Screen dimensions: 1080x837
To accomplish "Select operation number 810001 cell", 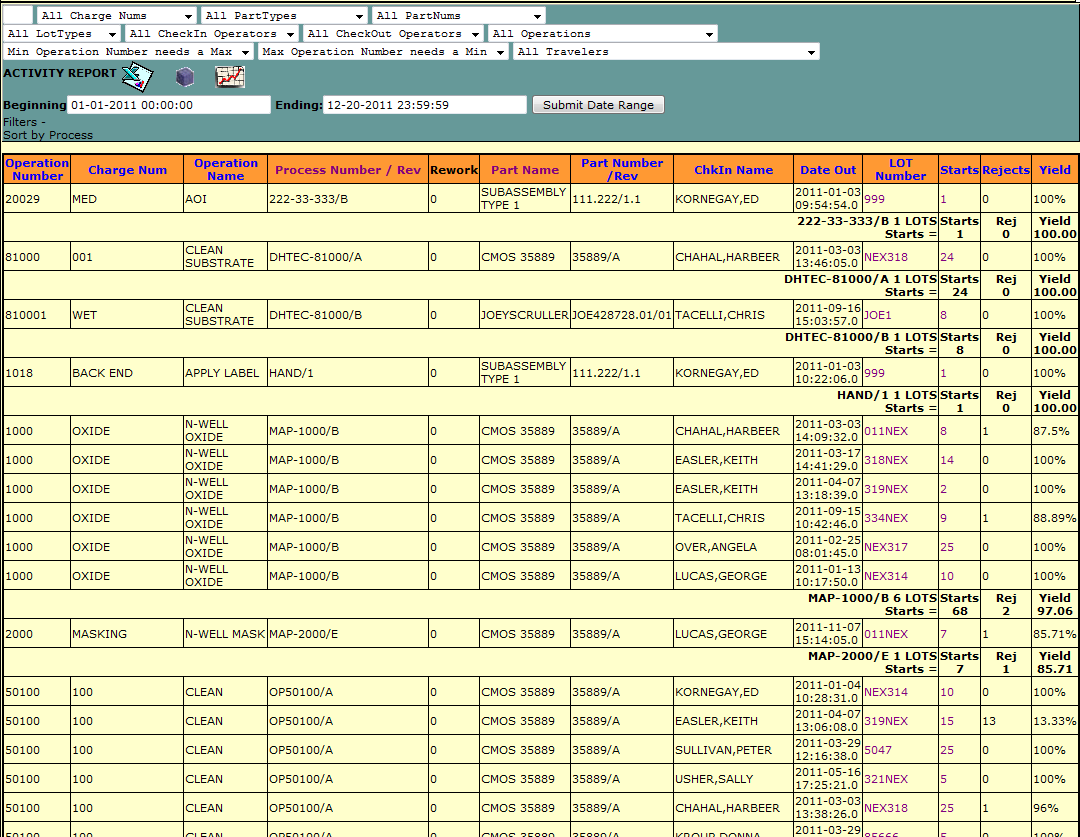I will pyautogui.click(x=37, y=315).
